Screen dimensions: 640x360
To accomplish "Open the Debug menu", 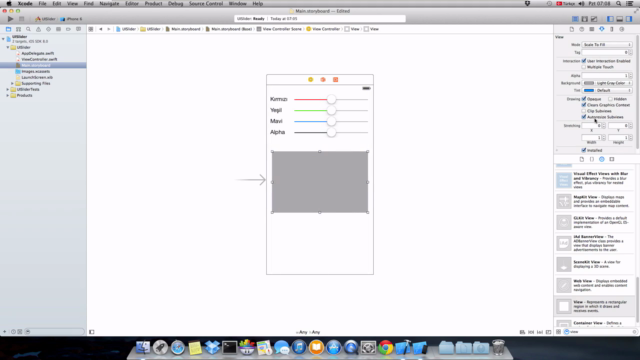I will (x=176, y=3).
